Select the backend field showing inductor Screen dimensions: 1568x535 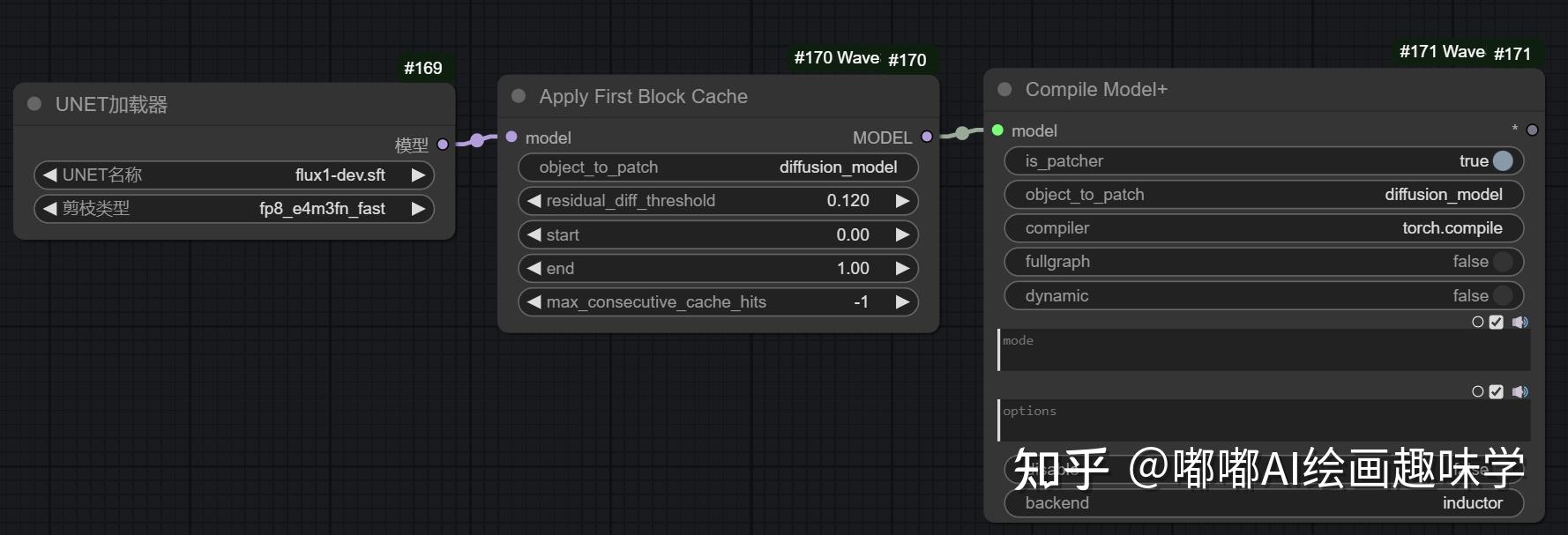pyautogui.click(x=1264, y=503)
